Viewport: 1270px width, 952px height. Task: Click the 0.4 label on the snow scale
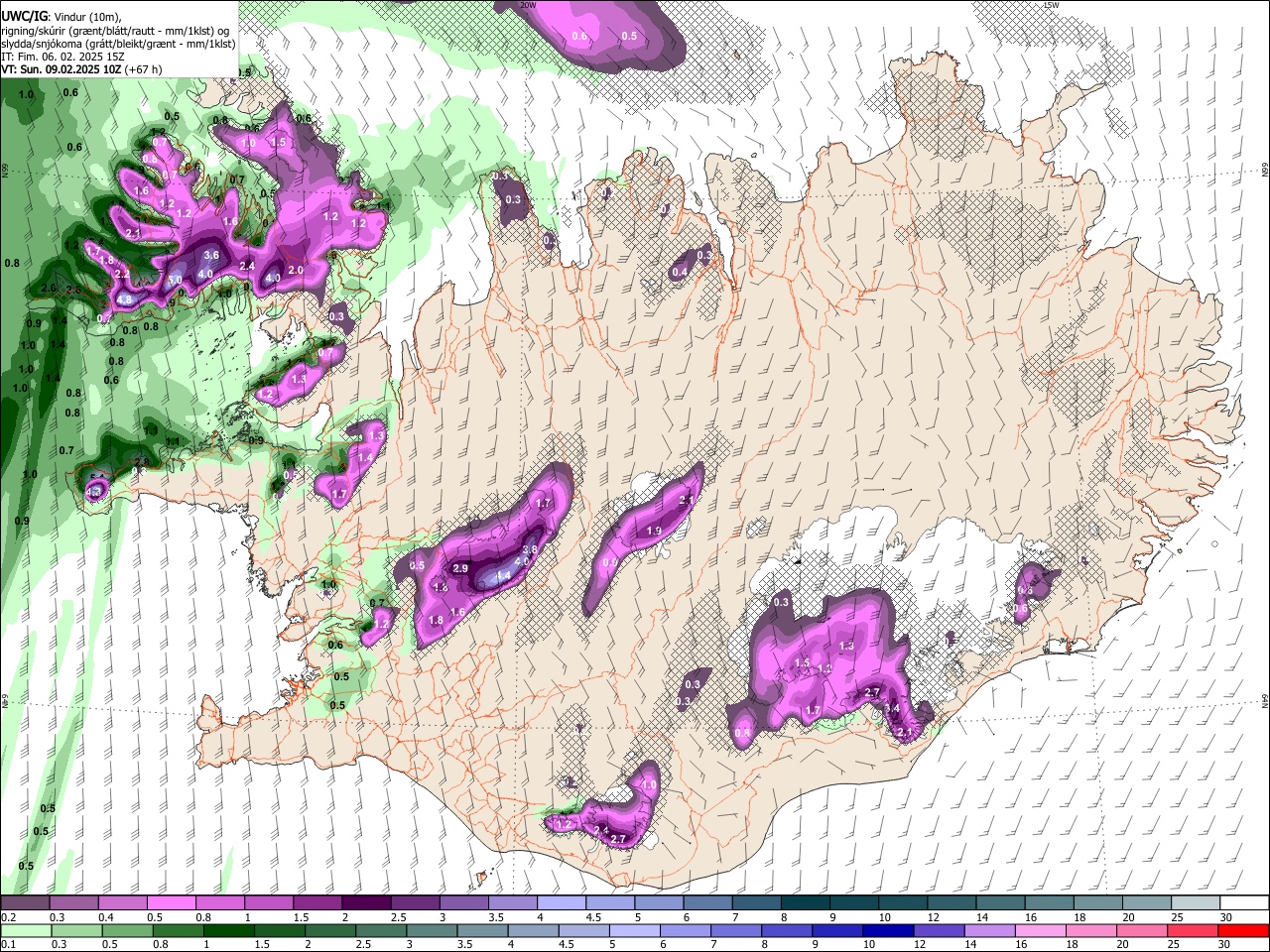tap(107, 917)
